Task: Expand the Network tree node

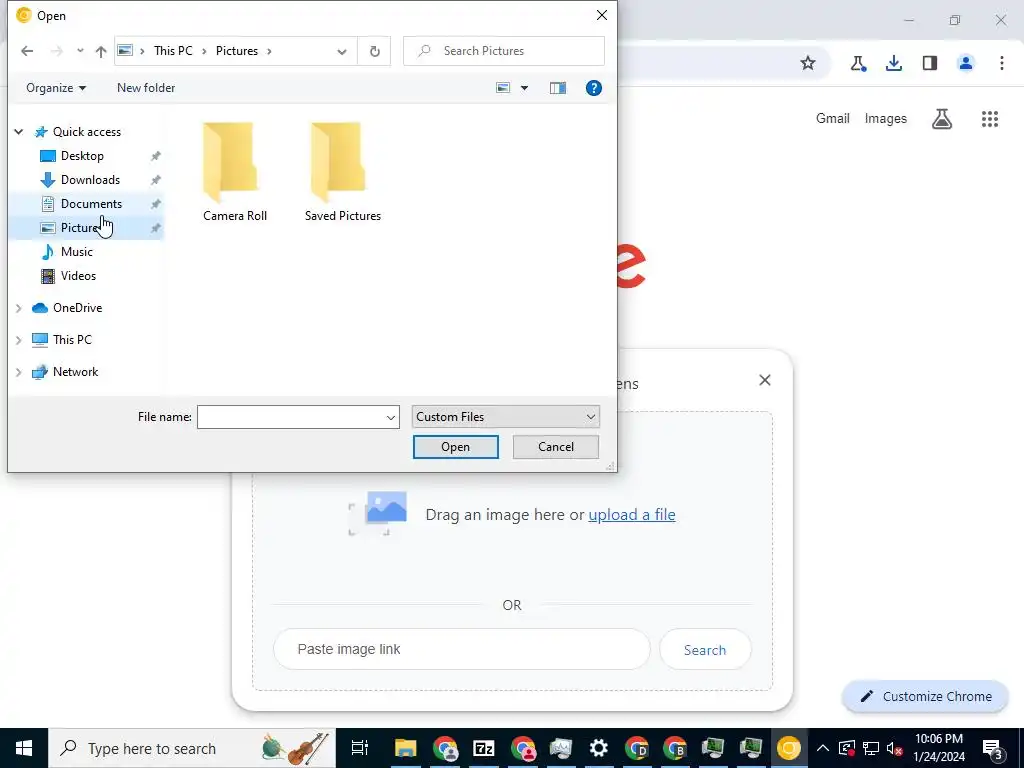Action: coord(19,372)
